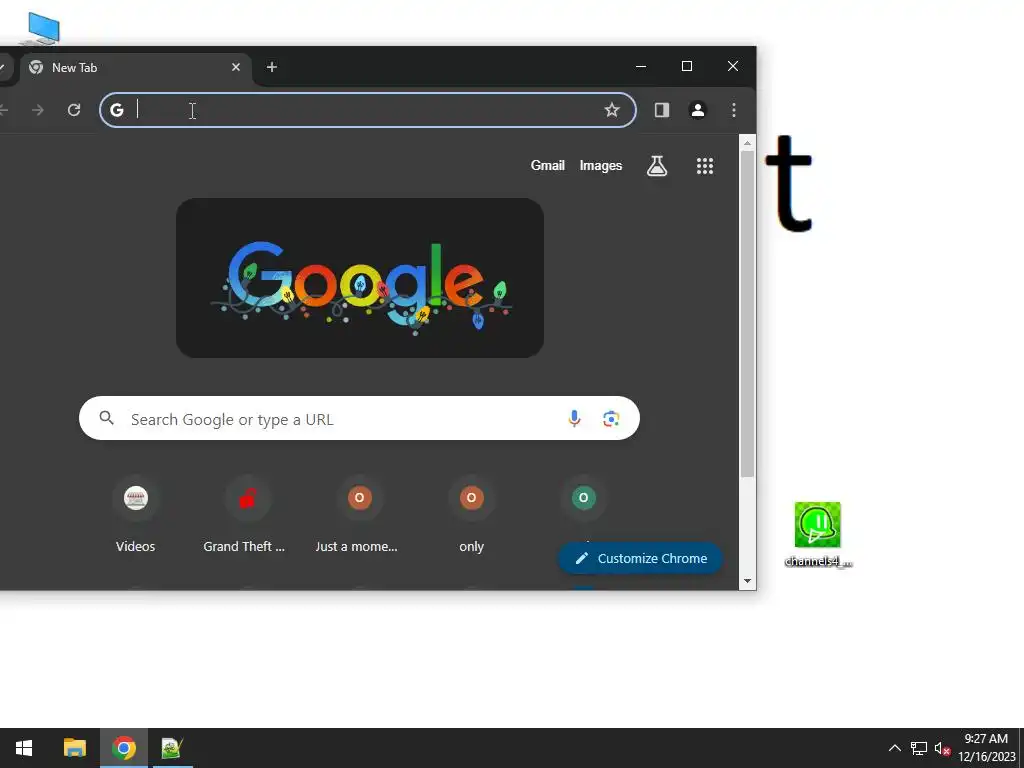
Task: Focus the Chrome address bar
Action: tap(366, 110)
